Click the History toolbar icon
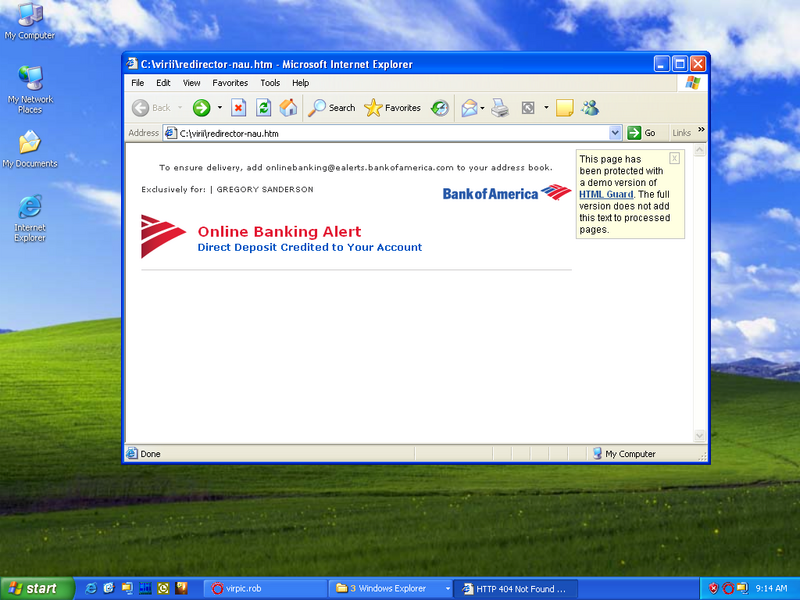Screen dimensions: 800x600 coord(439,108)
